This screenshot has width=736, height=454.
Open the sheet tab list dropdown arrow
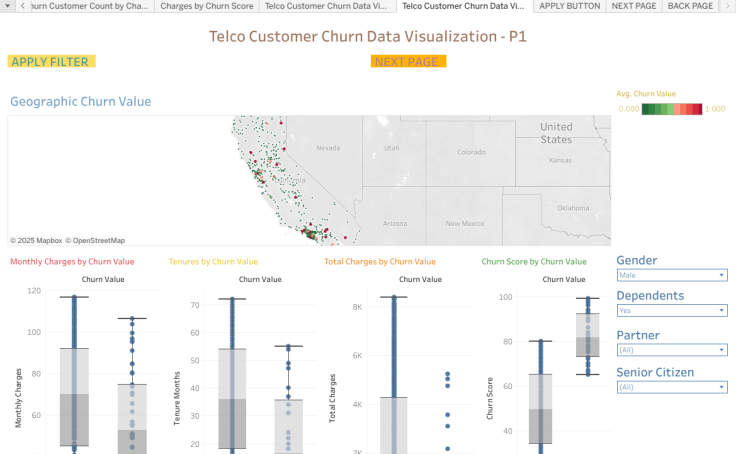[x=8, y=6]
